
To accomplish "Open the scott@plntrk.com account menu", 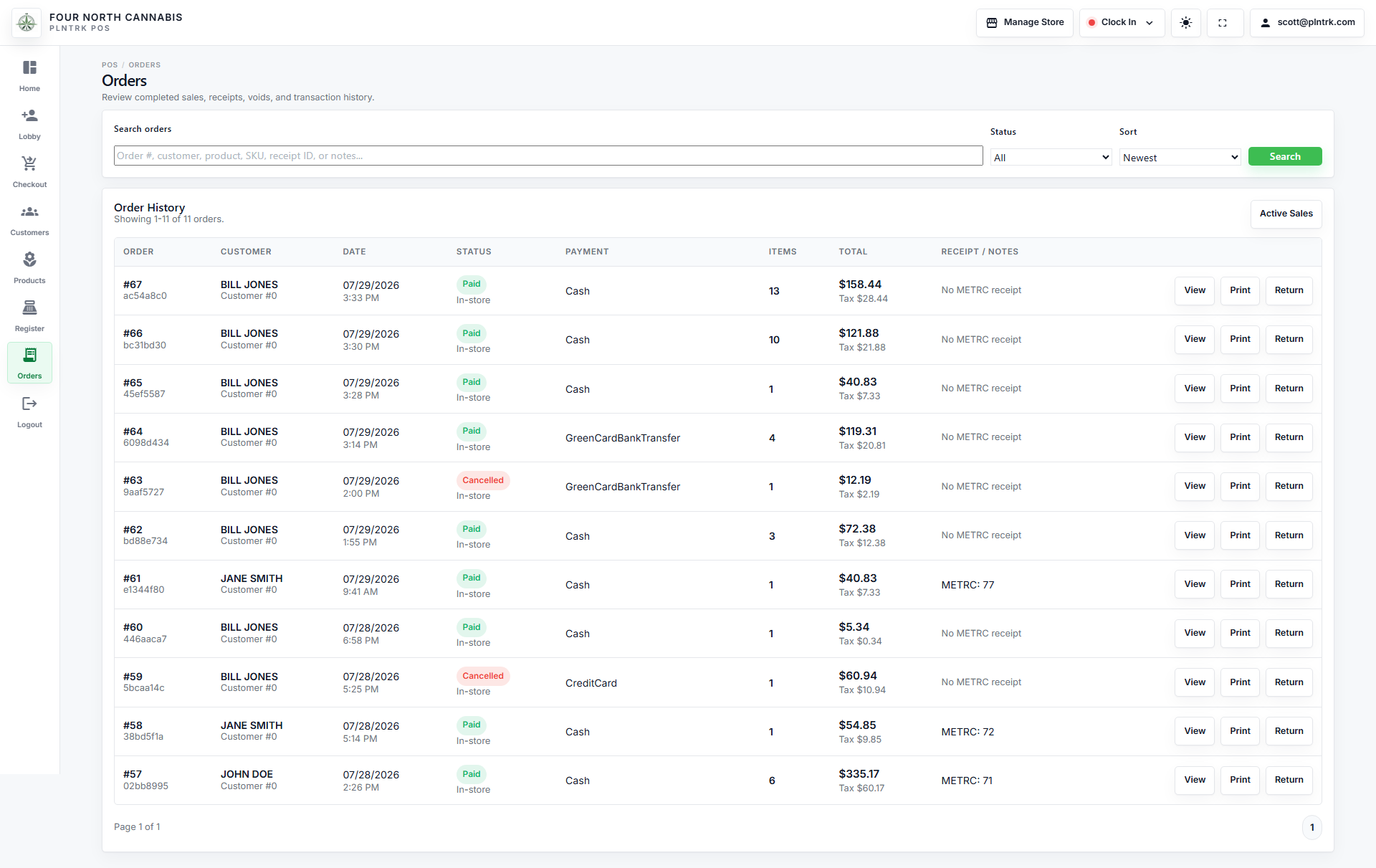I will (x=1307, y=23).
